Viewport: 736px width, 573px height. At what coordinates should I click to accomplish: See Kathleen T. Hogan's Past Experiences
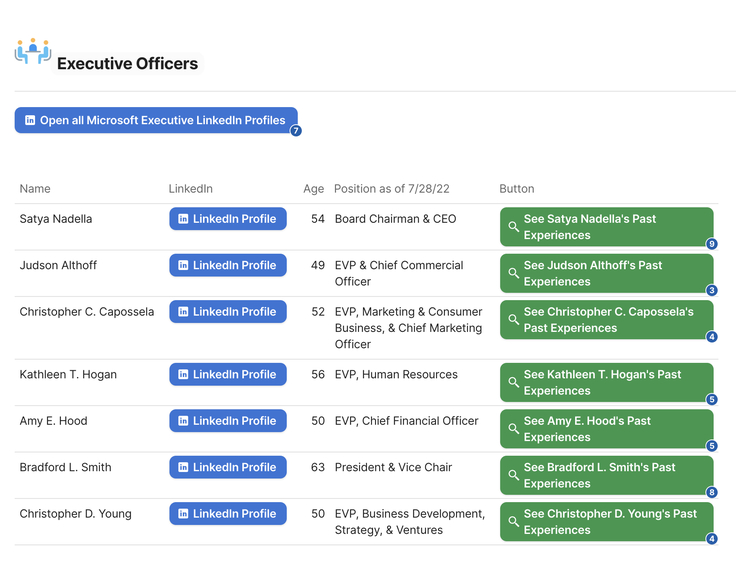pyautogui.click(x=606, y=383)
